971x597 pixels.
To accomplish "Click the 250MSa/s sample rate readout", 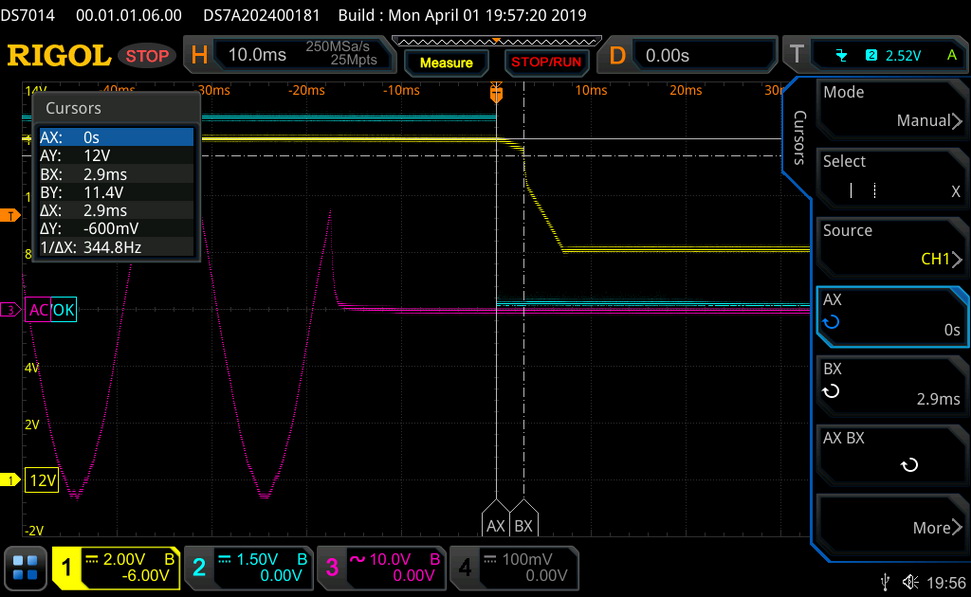I will coord(337,46).
